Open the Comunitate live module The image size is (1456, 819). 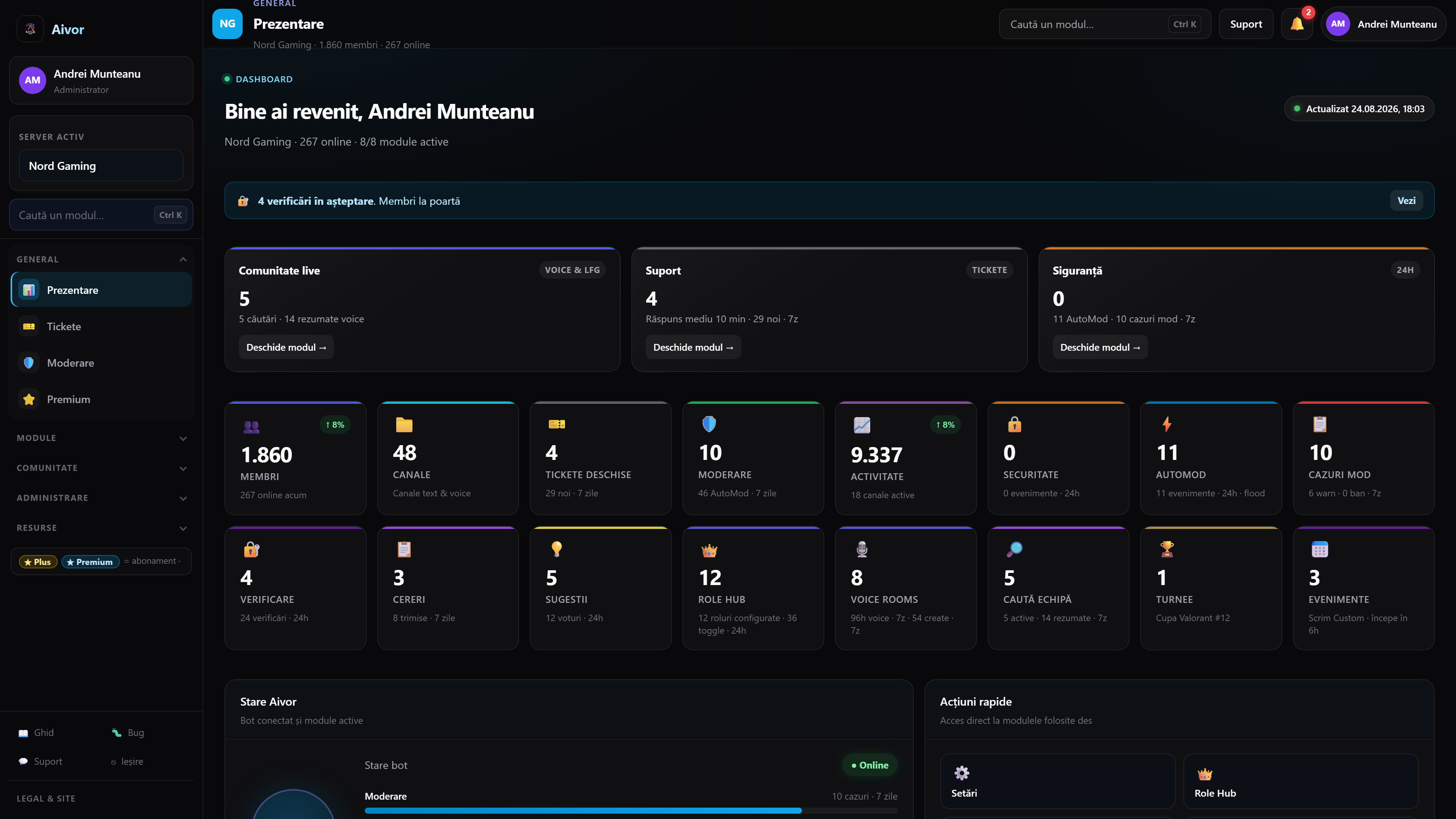[x=286, y=347]
